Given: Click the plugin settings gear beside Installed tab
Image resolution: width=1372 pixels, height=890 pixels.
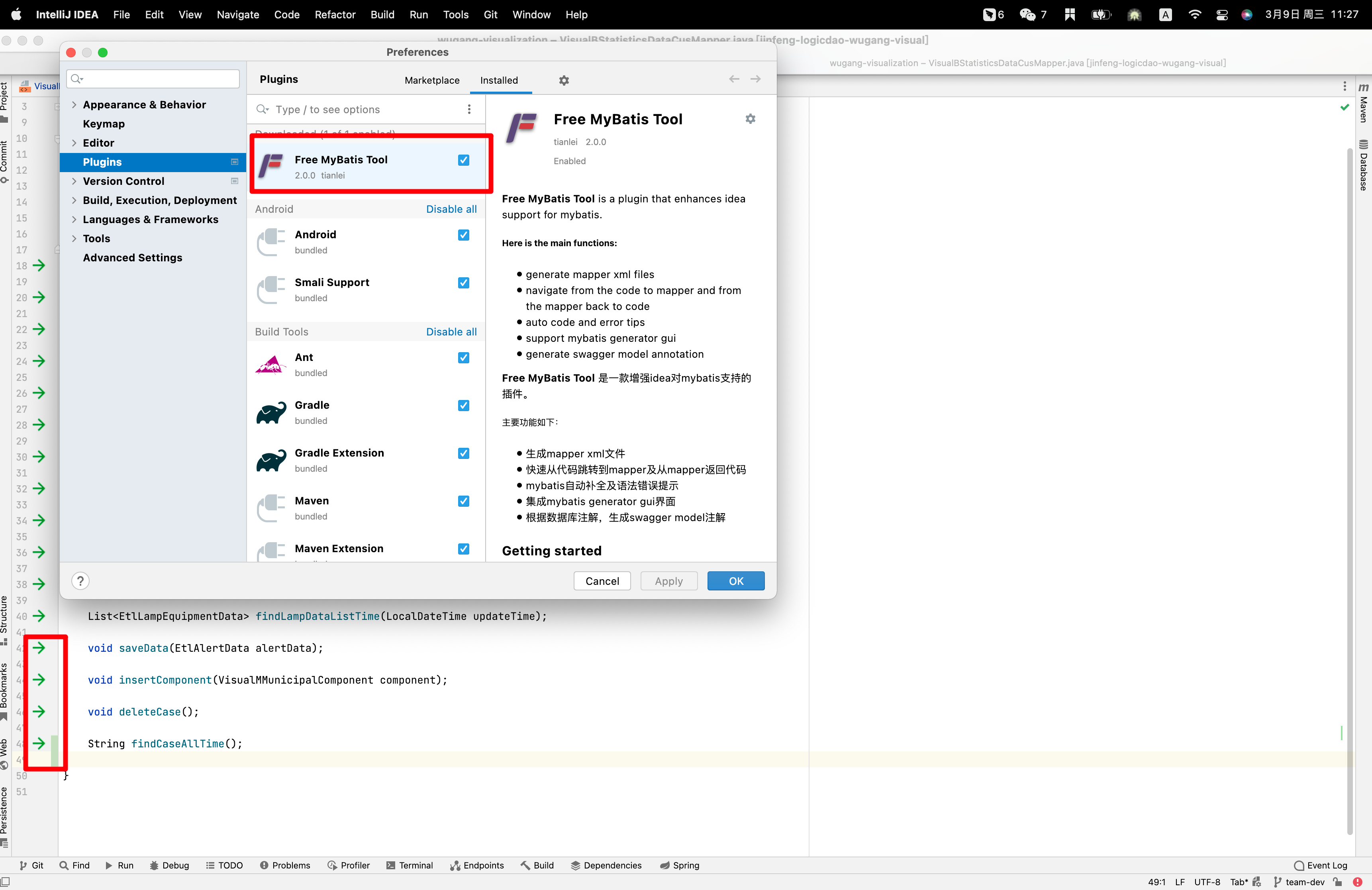Looking at the screenshot, I should (564, 80).
